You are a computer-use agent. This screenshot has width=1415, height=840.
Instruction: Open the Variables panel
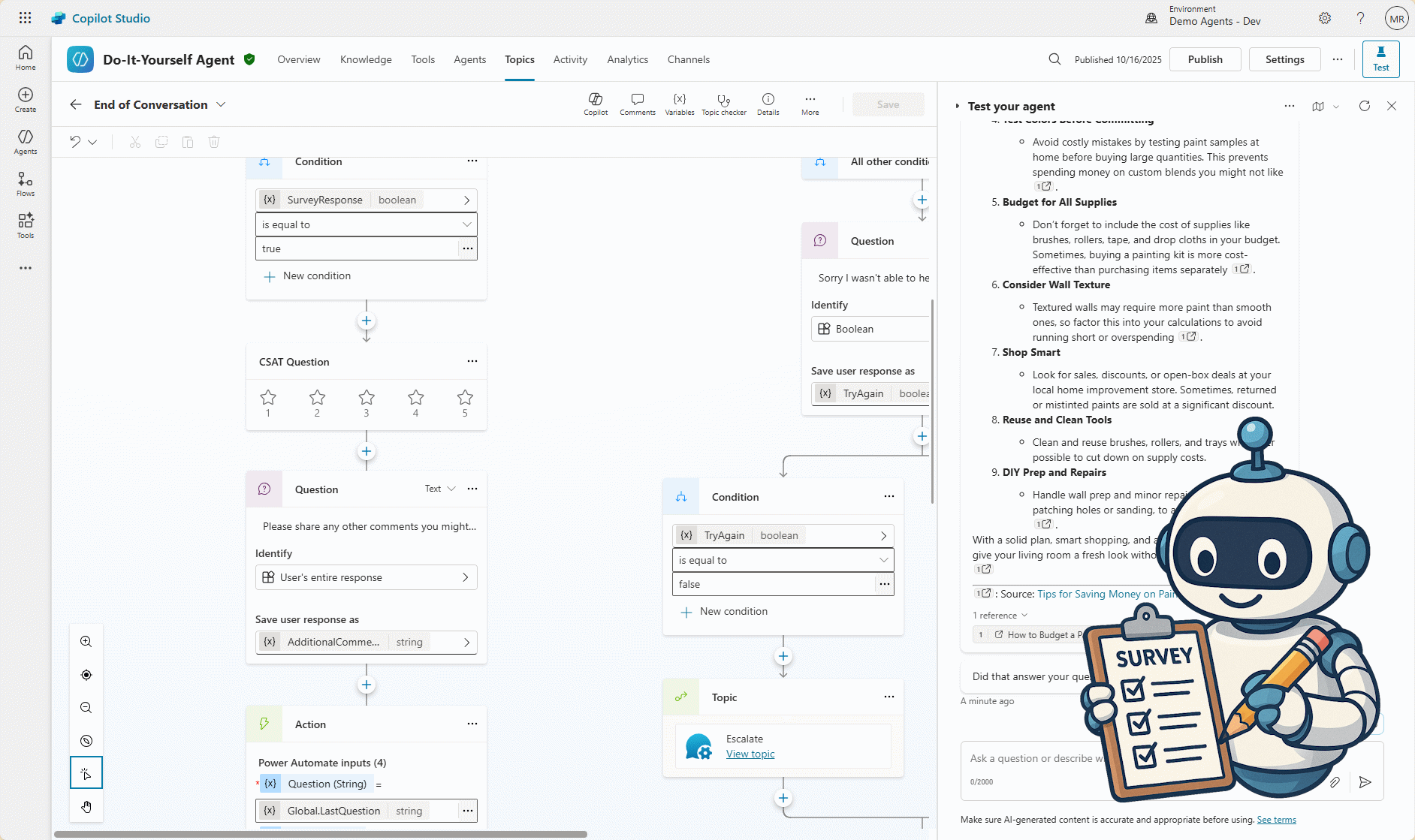[x=679, y=104]
